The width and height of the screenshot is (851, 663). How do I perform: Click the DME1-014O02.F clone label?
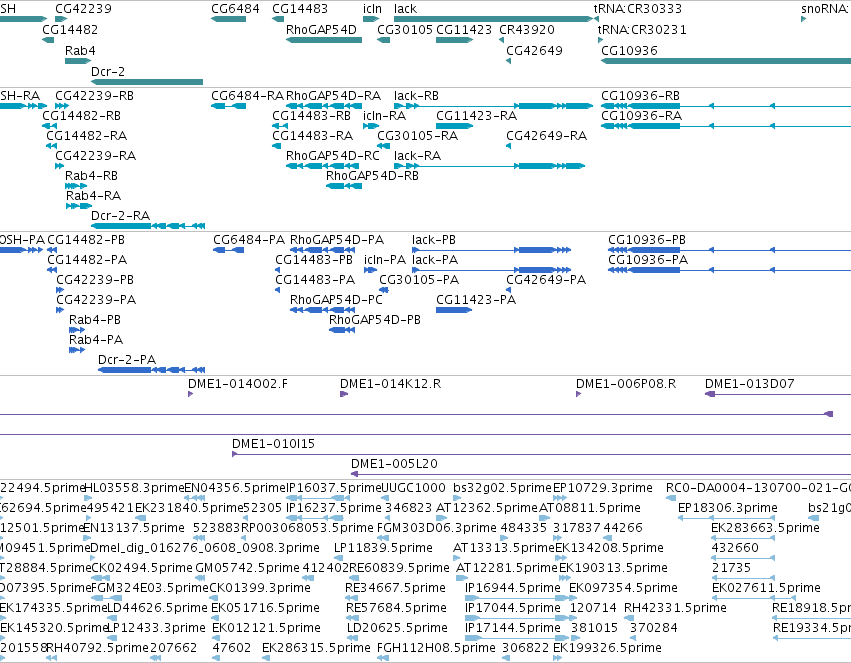point(238,384)
